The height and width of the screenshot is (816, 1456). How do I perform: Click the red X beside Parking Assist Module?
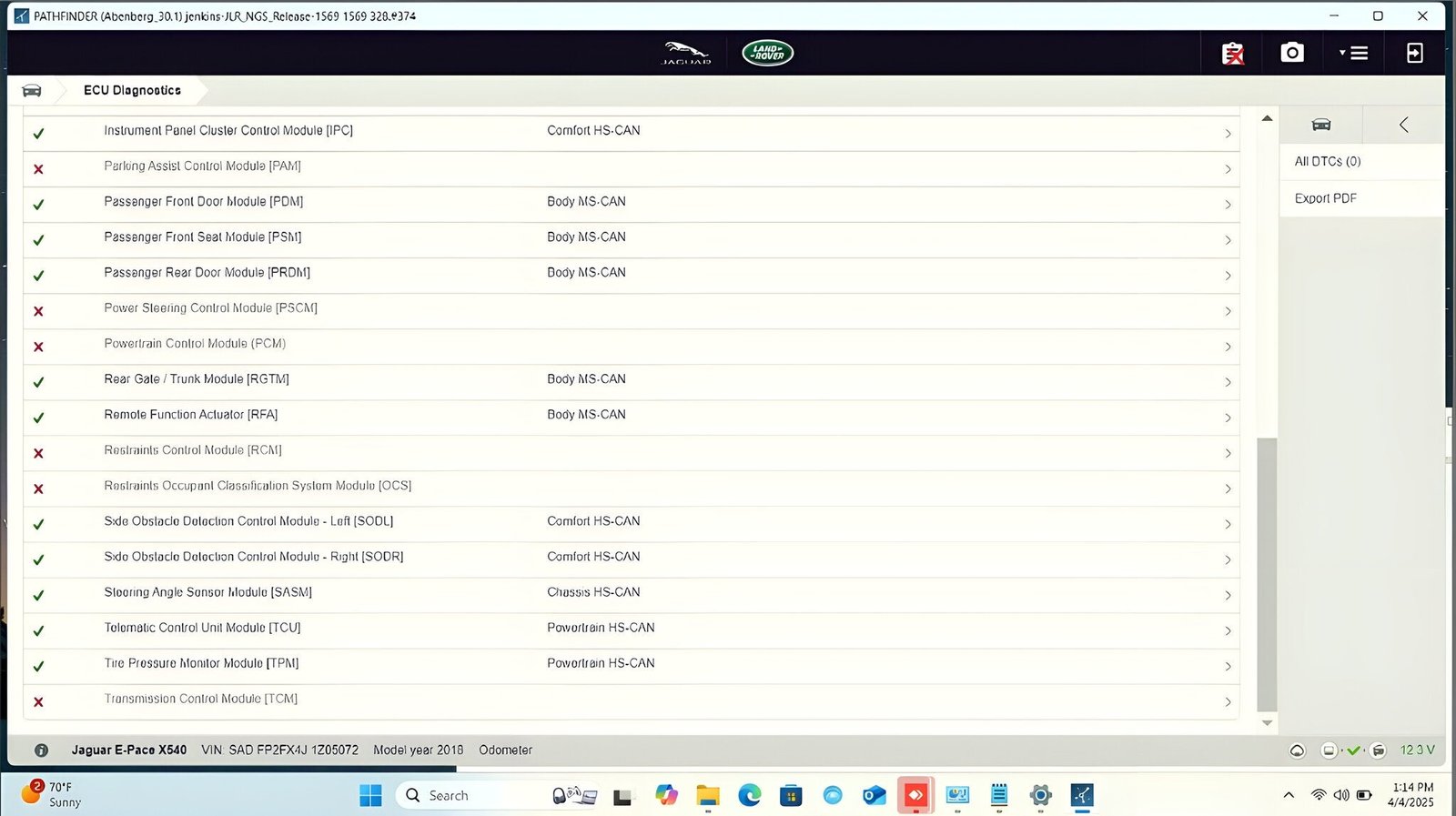[38, 169]
